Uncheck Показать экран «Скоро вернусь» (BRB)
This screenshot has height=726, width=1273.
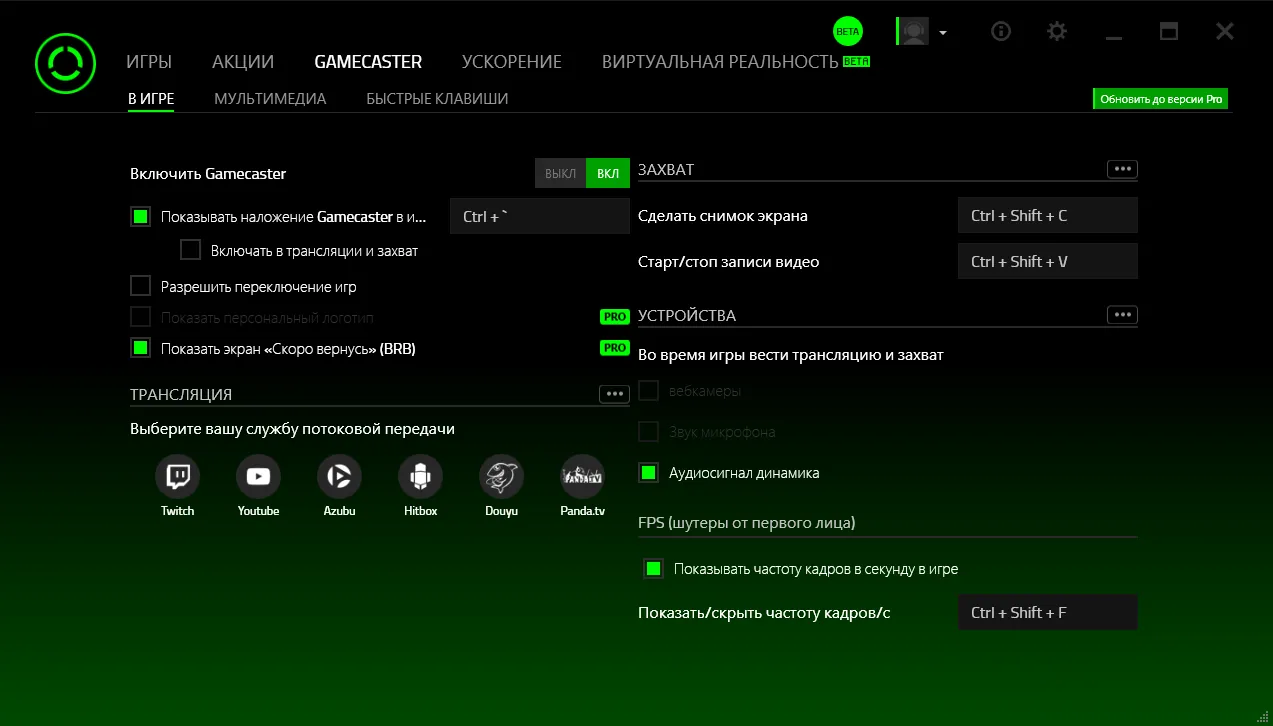point(140,348)
